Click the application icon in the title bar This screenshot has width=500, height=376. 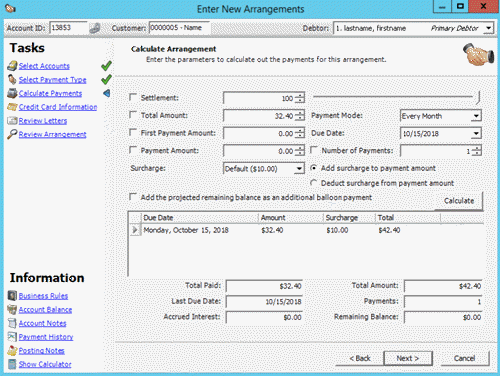click(10, 8)
